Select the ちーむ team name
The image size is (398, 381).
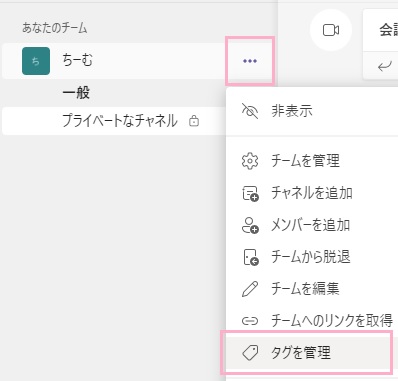pyautogui.click(x=77, y=60)
